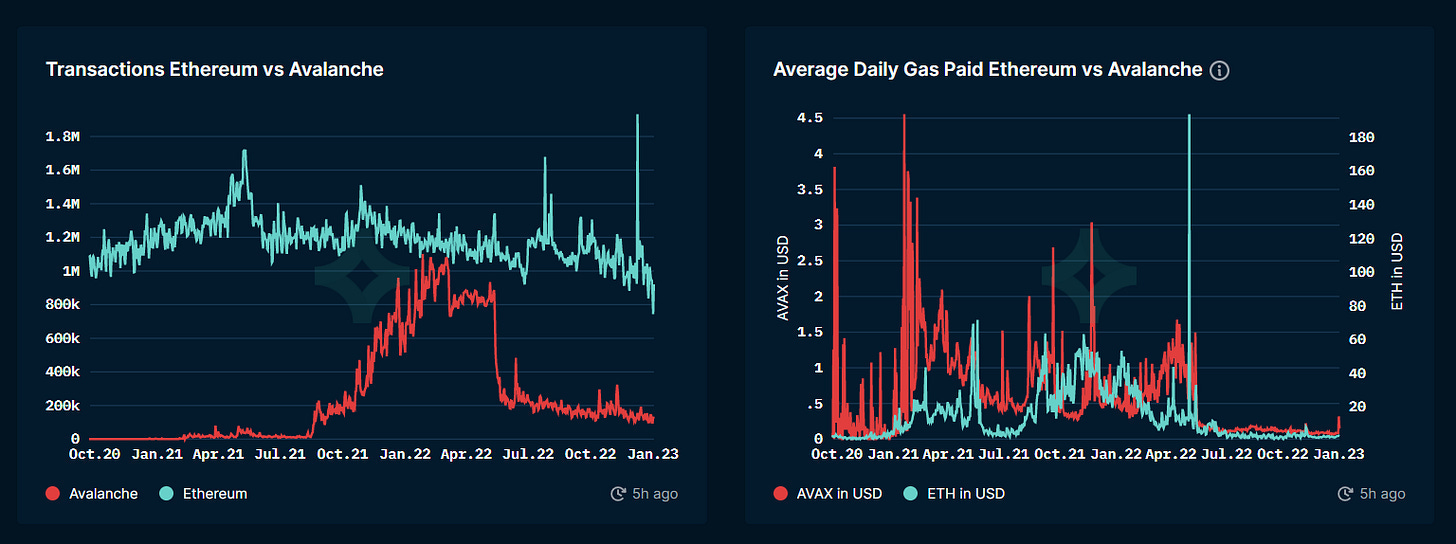Screen dimensions: 1456x544
Task: Click the AVAX in USD vertical axis title
Action: (784, 278)
